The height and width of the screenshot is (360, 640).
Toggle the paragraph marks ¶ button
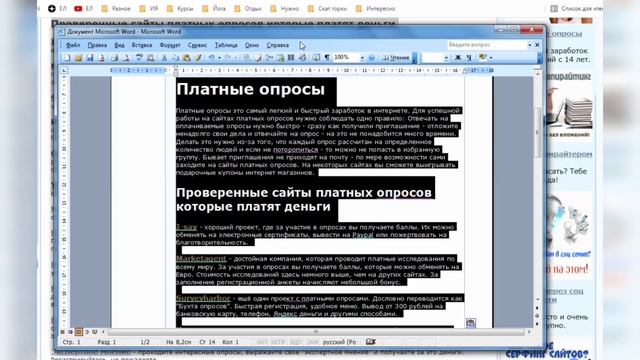point(327,58)
